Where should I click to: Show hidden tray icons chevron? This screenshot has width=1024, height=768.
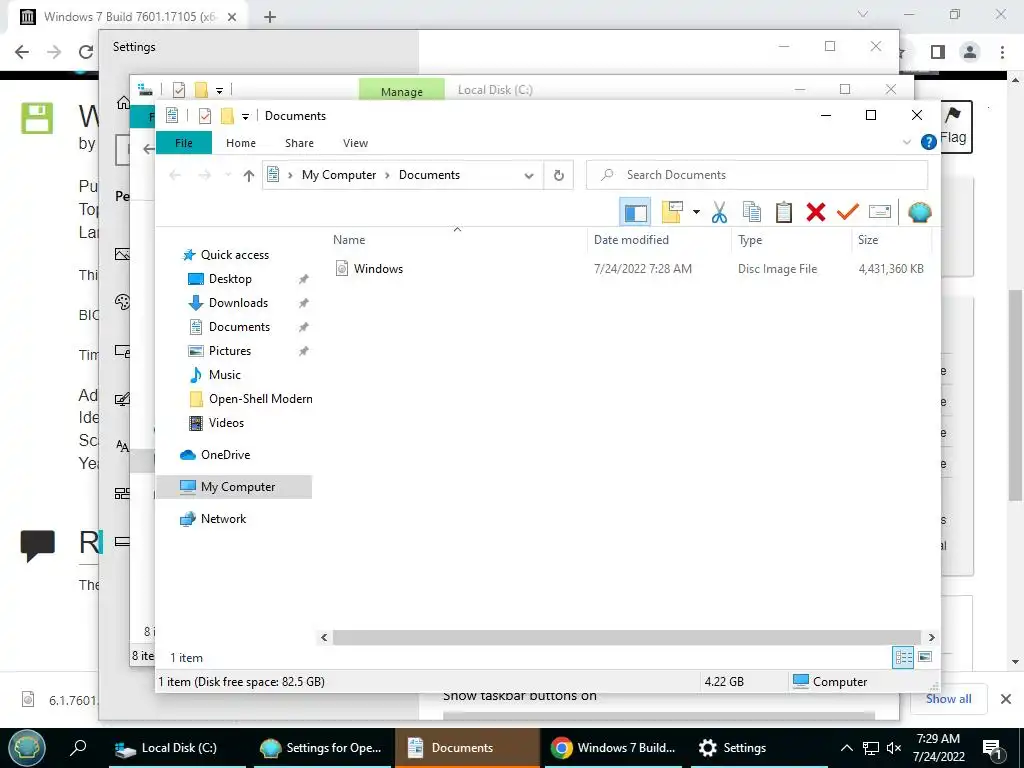(846, 748)
